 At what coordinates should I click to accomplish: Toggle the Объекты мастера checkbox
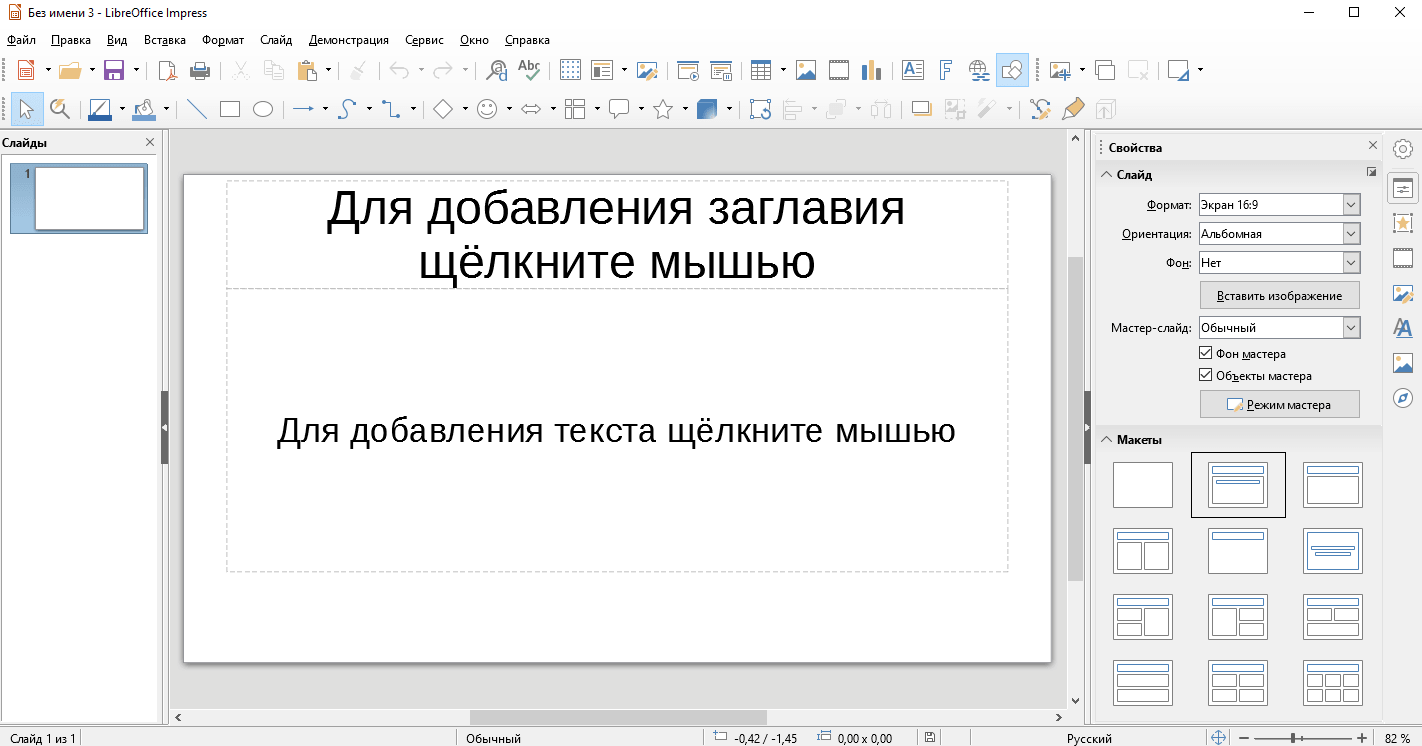pos(1205,376)
